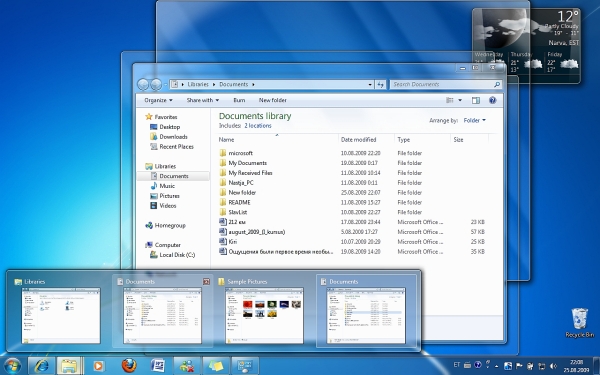600x375 pixels.
Task: Open the weather gadget showing Narva, EST
Action: (527, 46)
